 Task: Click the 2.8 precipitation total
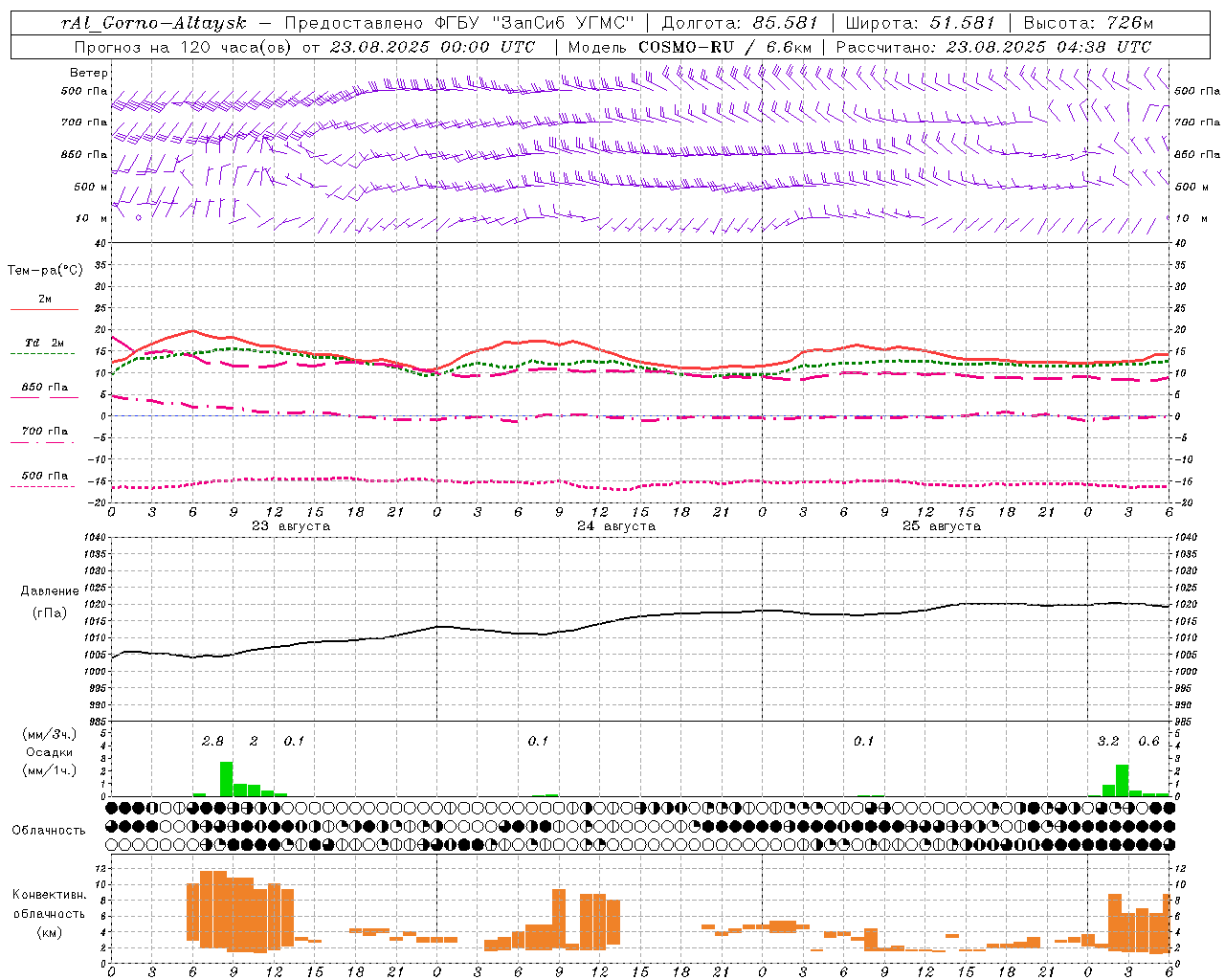click(x=212, y=741)
